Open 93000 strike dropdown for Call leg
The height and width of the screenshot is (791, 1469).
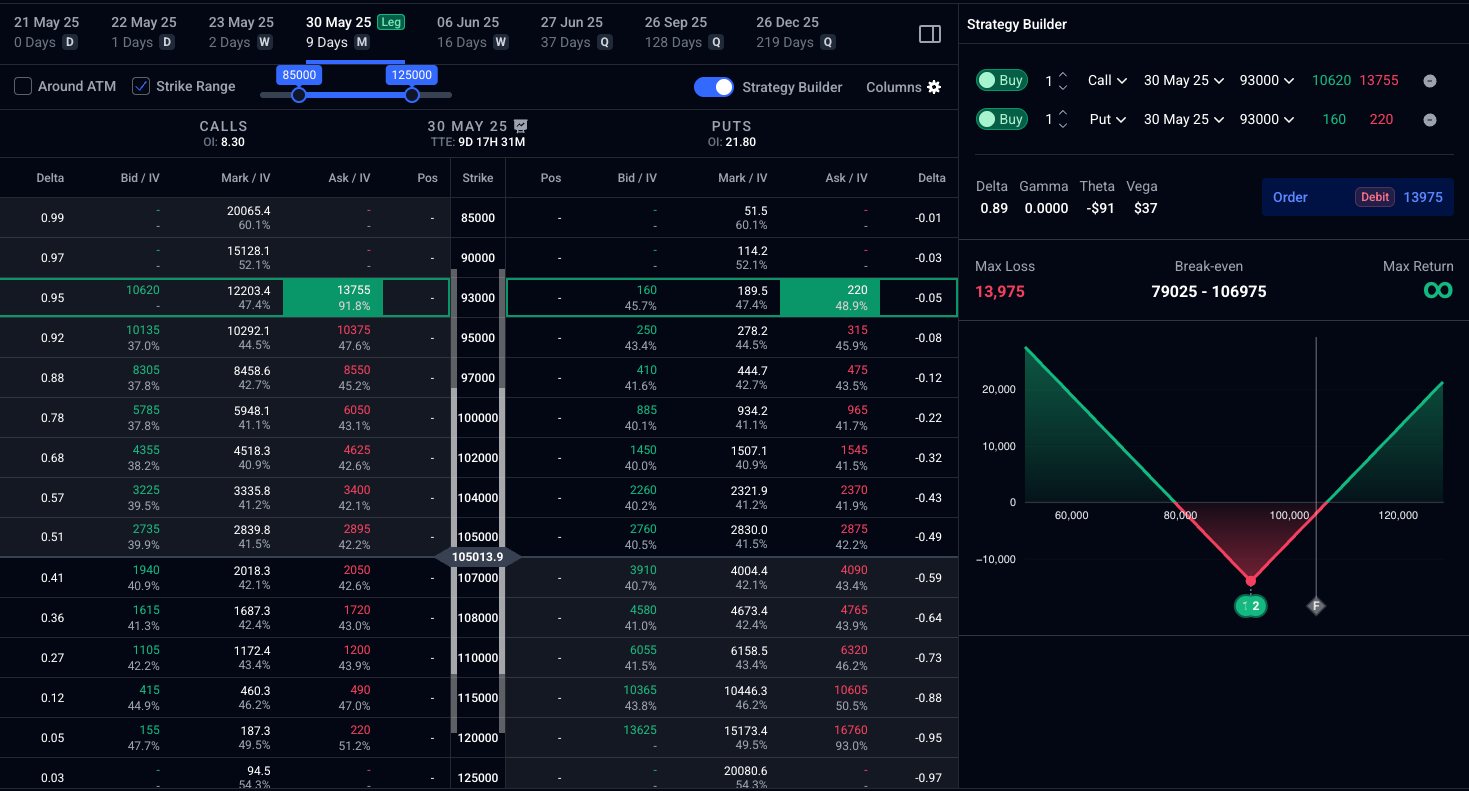point(1266,81)
